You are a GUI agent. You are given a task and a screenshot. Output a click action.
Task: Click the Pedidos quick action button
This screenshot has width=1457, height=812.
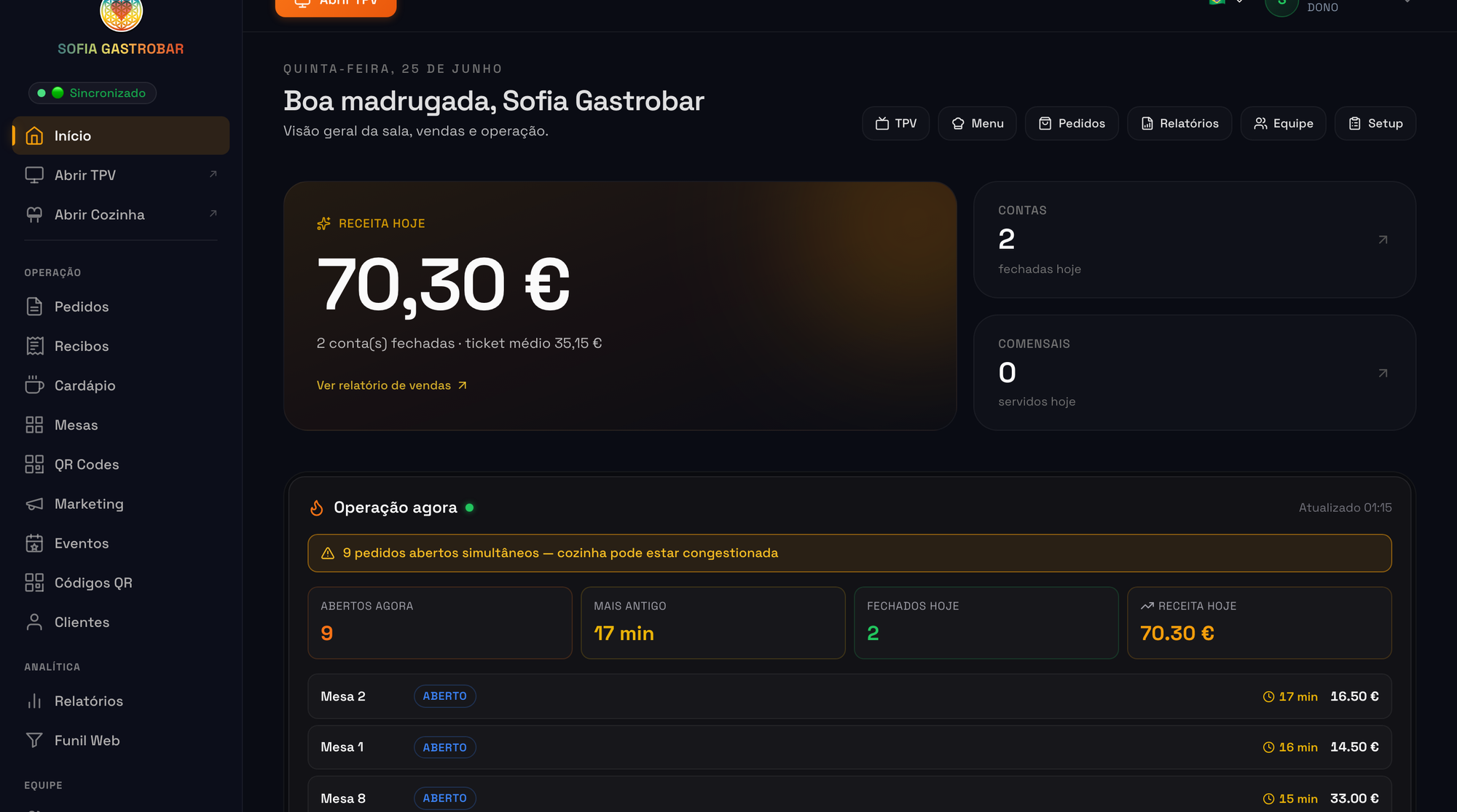[x=1072, y=123]
